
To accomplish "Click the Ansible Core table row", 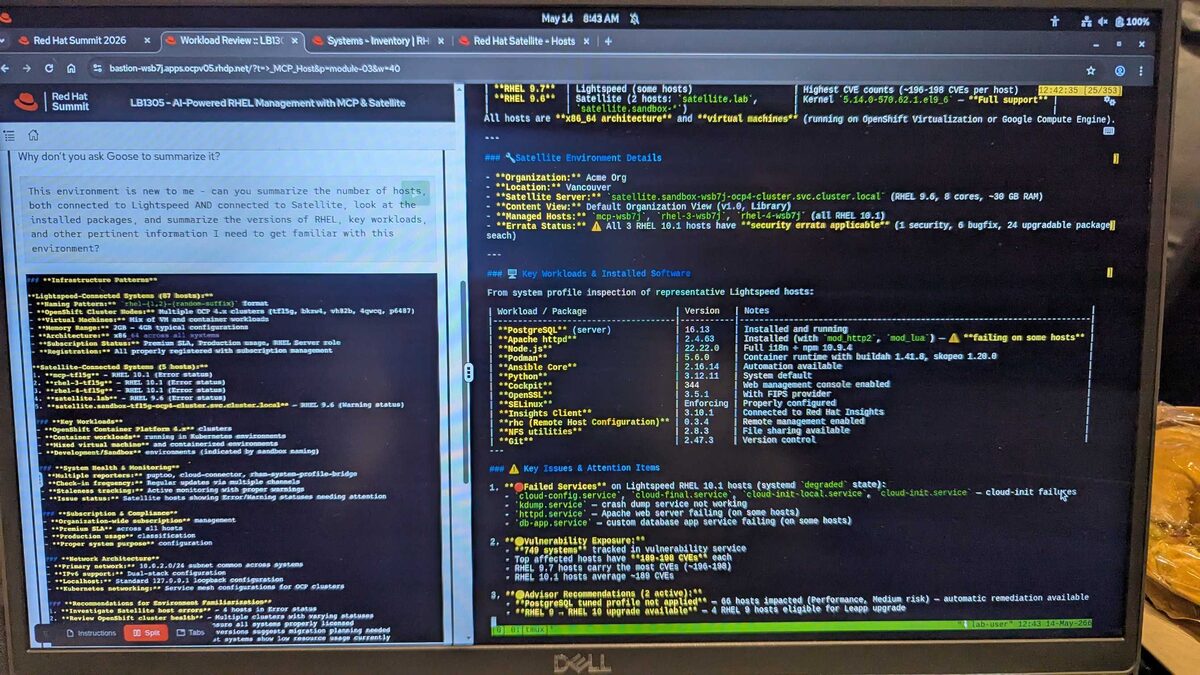I will coord(788,366).
